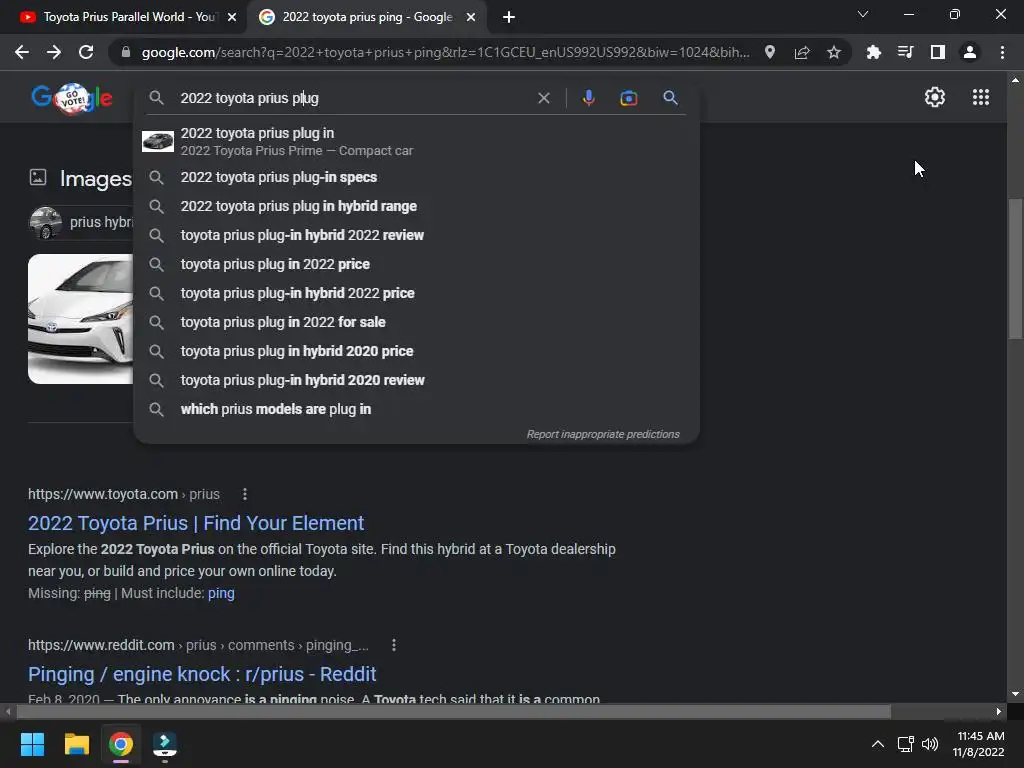The width and height of the screenshot is (1024, 768).
Task: Submit search with the blue magnifier
Action: [670, 98]
